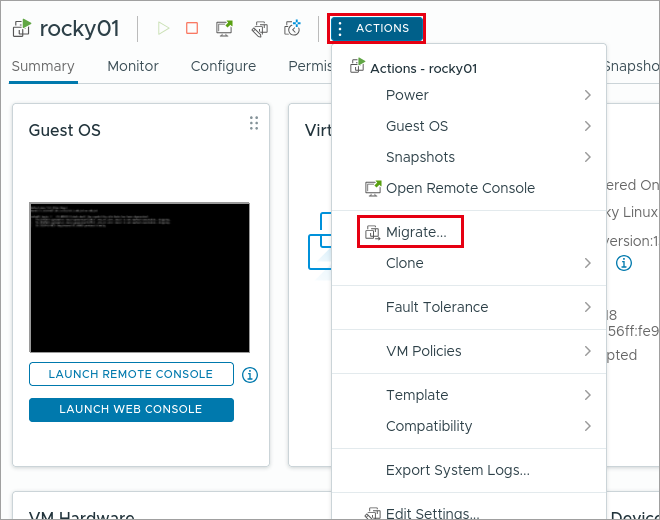Open the ACTIONS dropdown button
Viewport: 660px width, 520px height.
click(376, 28)
